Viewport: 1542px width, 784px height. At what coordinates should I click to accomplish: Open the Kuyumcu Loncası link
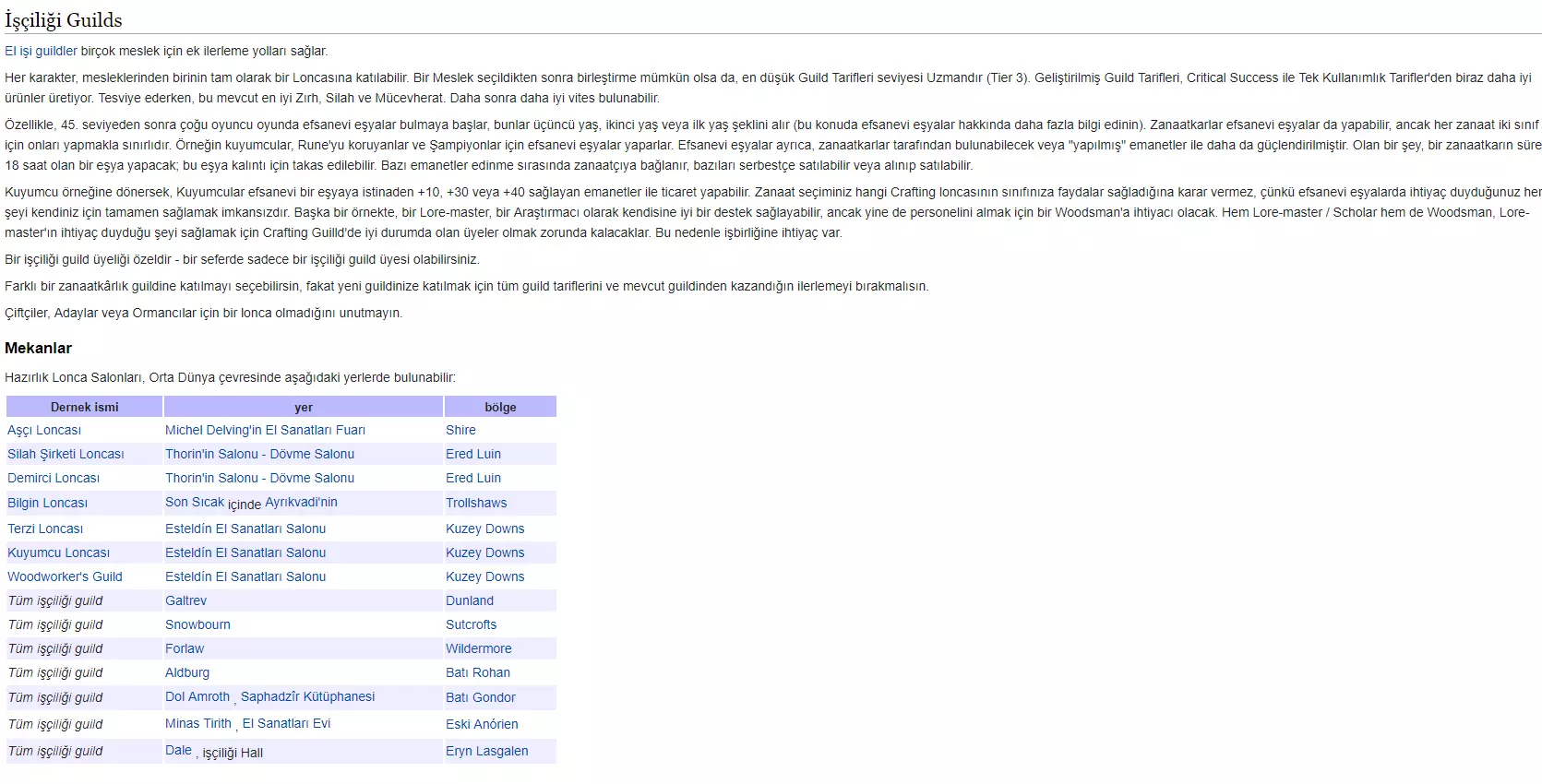[x=58, y=552]
